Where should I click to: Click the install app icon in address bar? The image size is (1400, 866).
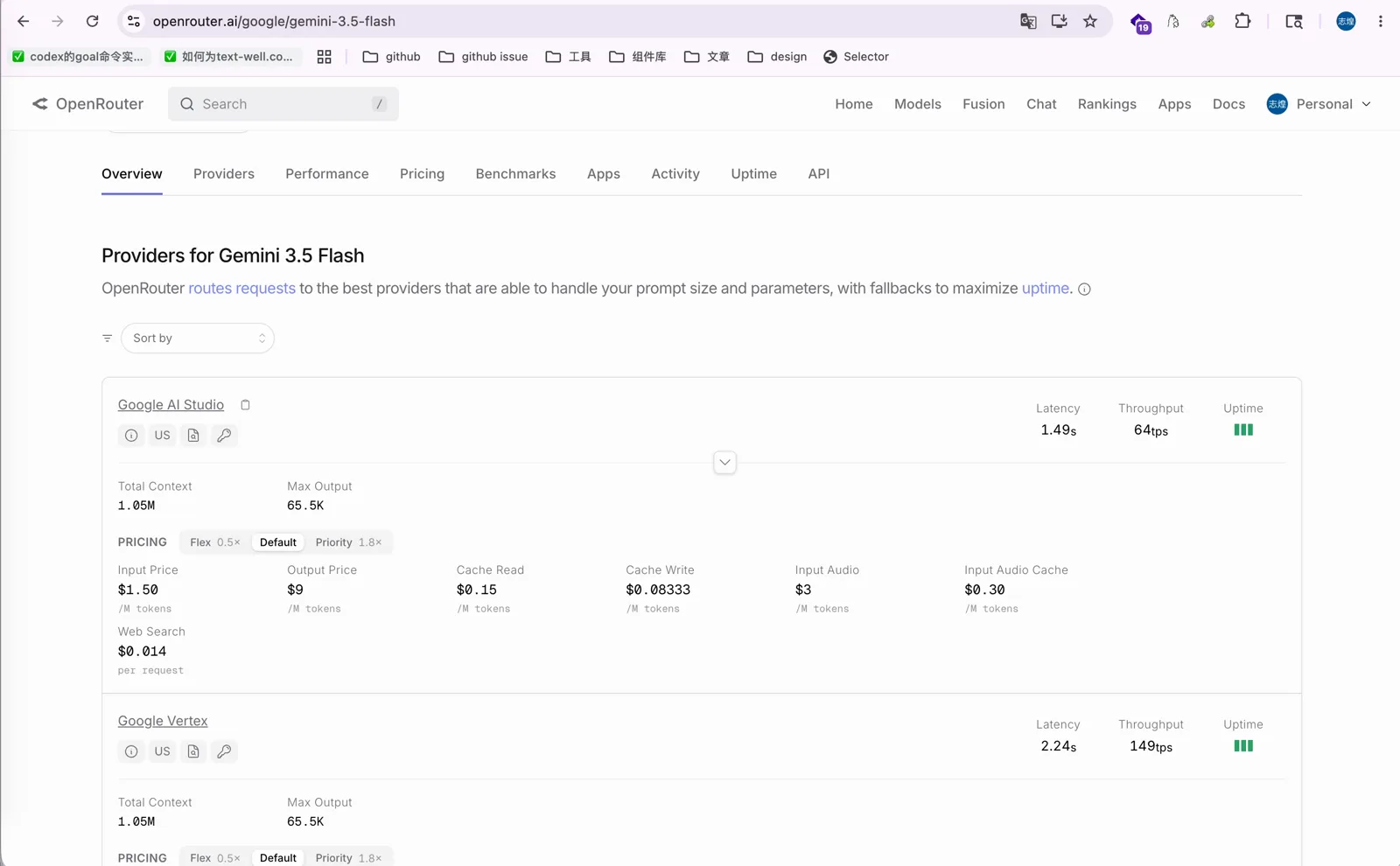pos(1059,21)
